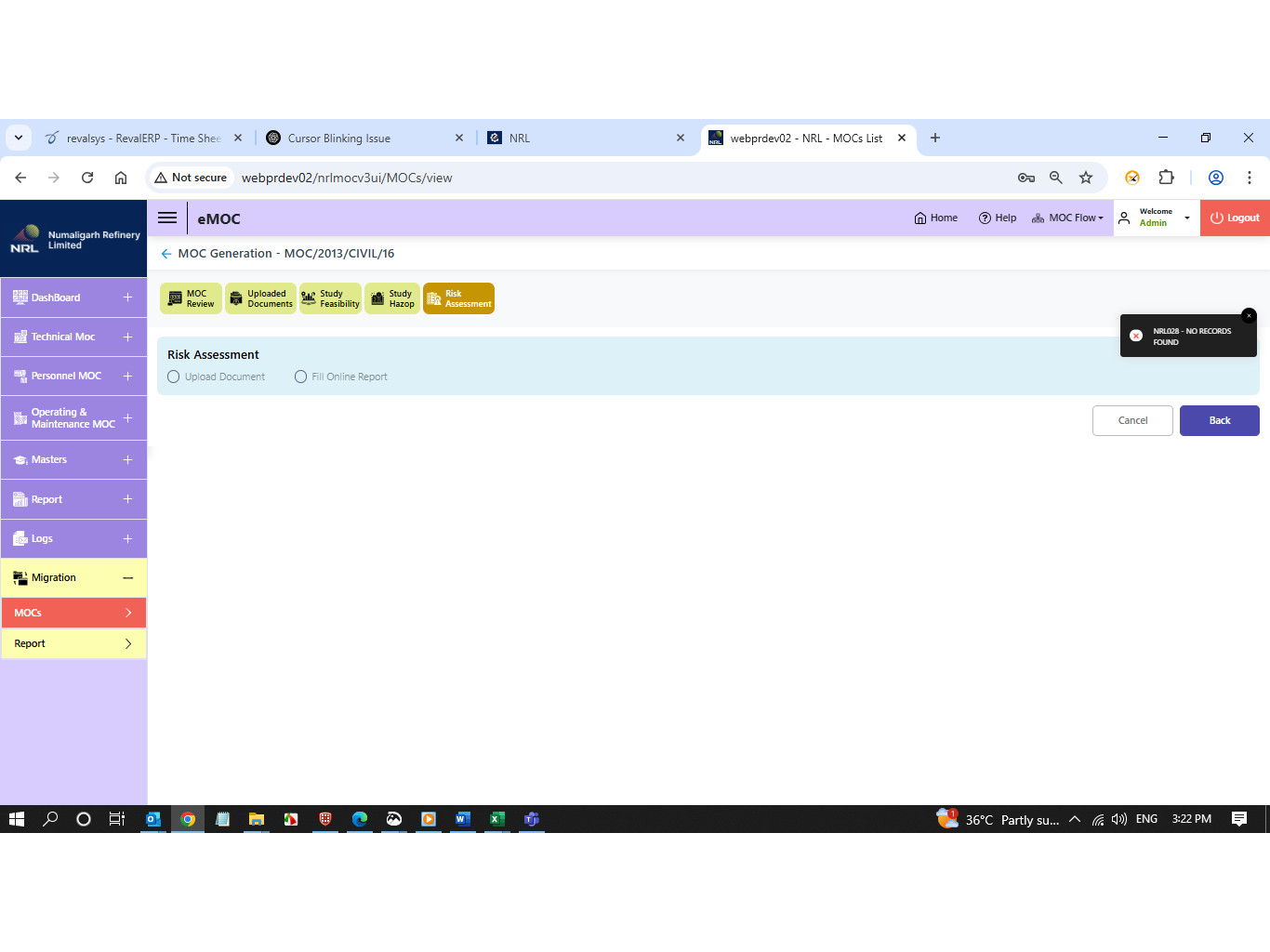Go to the Study Hazop step
Screen dimensions: 1270x952
point(392,298)
